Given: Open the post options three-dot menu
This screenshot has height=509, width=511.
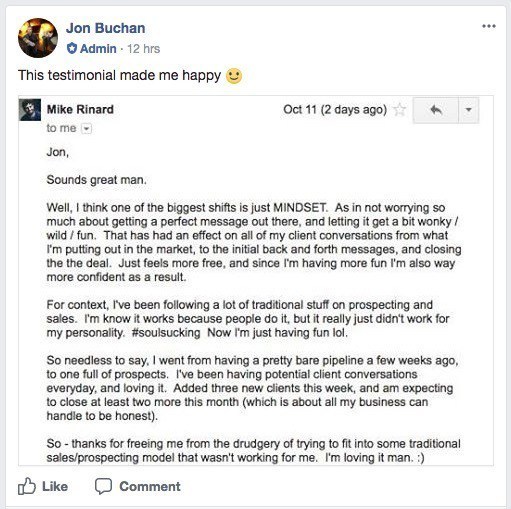Looking at the screenshot, I should pyautogui.click(x=489, y=26).
